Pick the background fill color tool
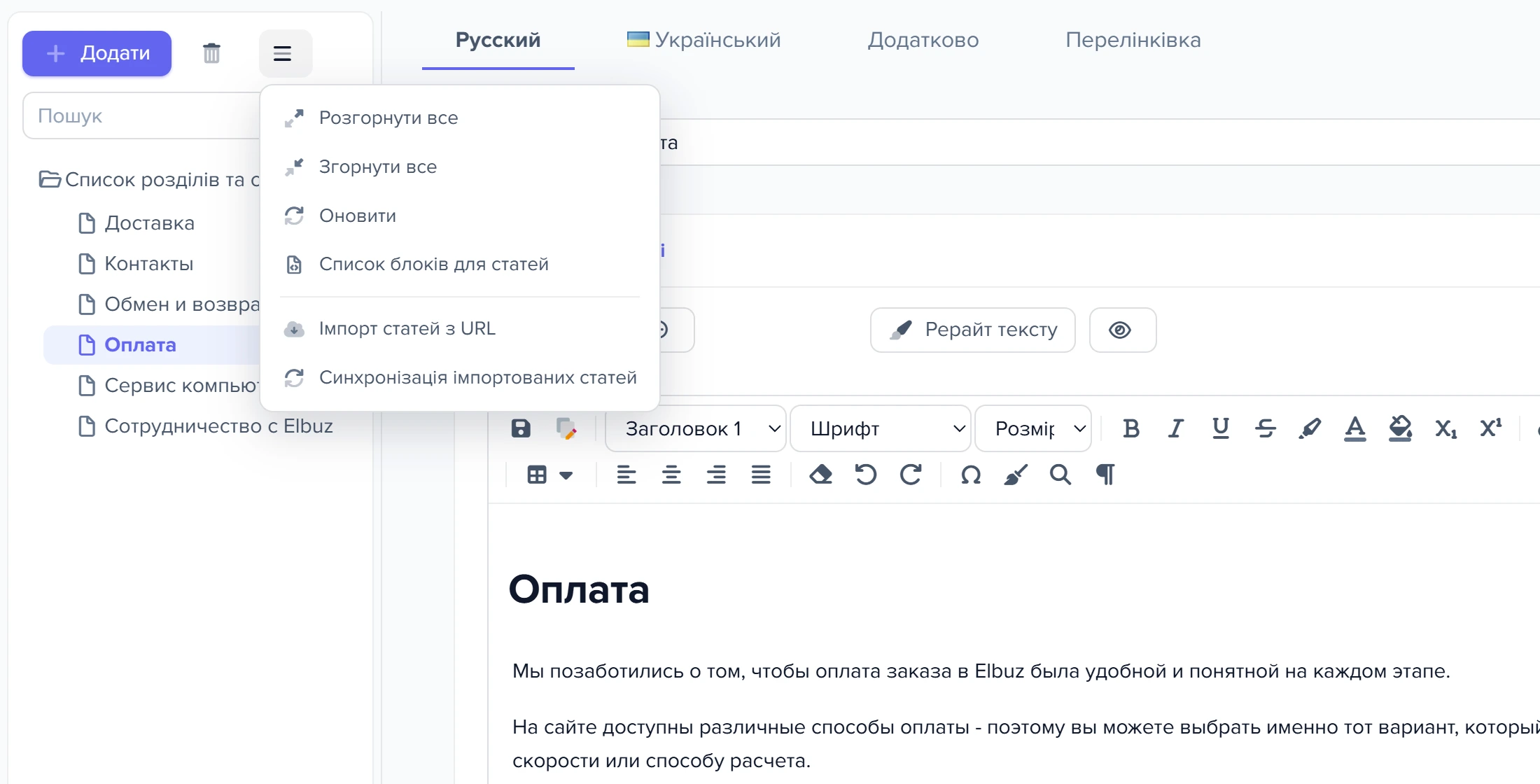Image resolution: width=1540 pixels, height=784 pixels. pos(1399,428)
